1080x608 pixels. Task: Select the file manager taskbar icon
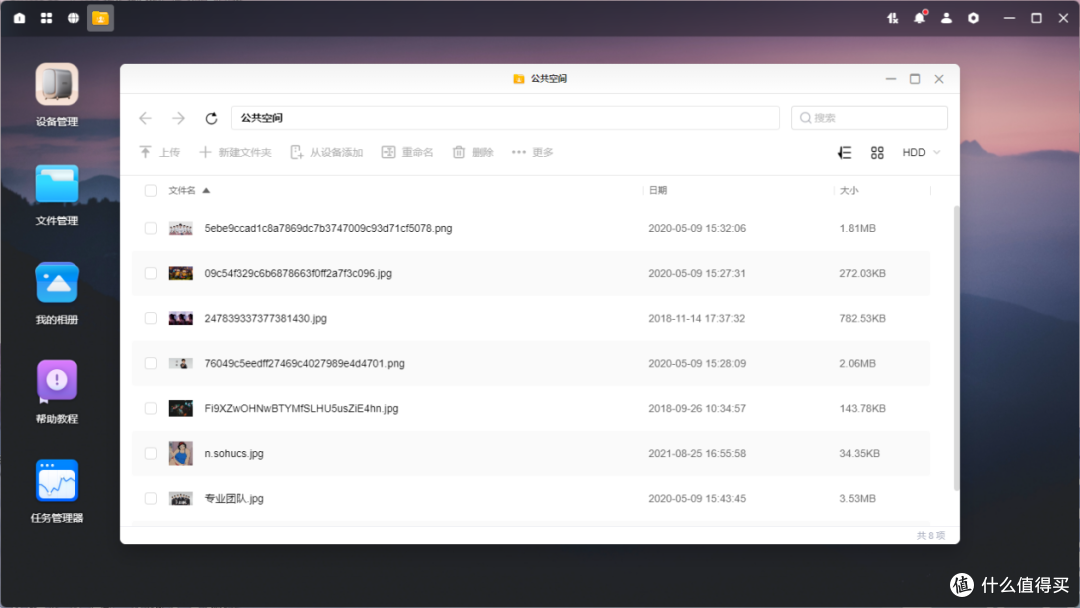101,18
